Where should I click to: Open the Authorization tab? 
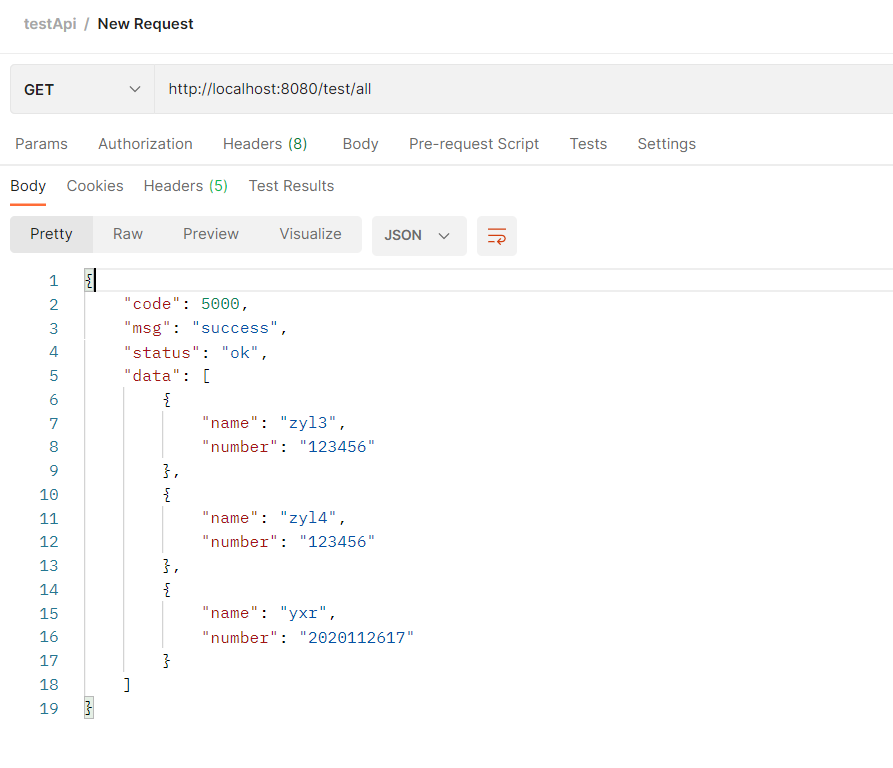(145, 144)
